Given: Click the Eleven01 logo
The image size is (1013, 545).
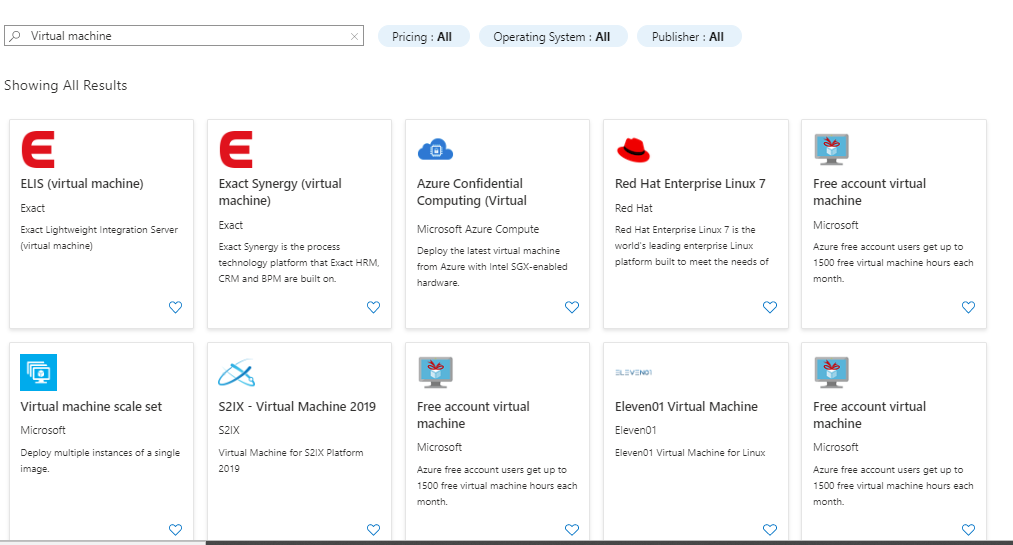Looking at the screenshot, I should pyautogui.click(x=633, y=373).
